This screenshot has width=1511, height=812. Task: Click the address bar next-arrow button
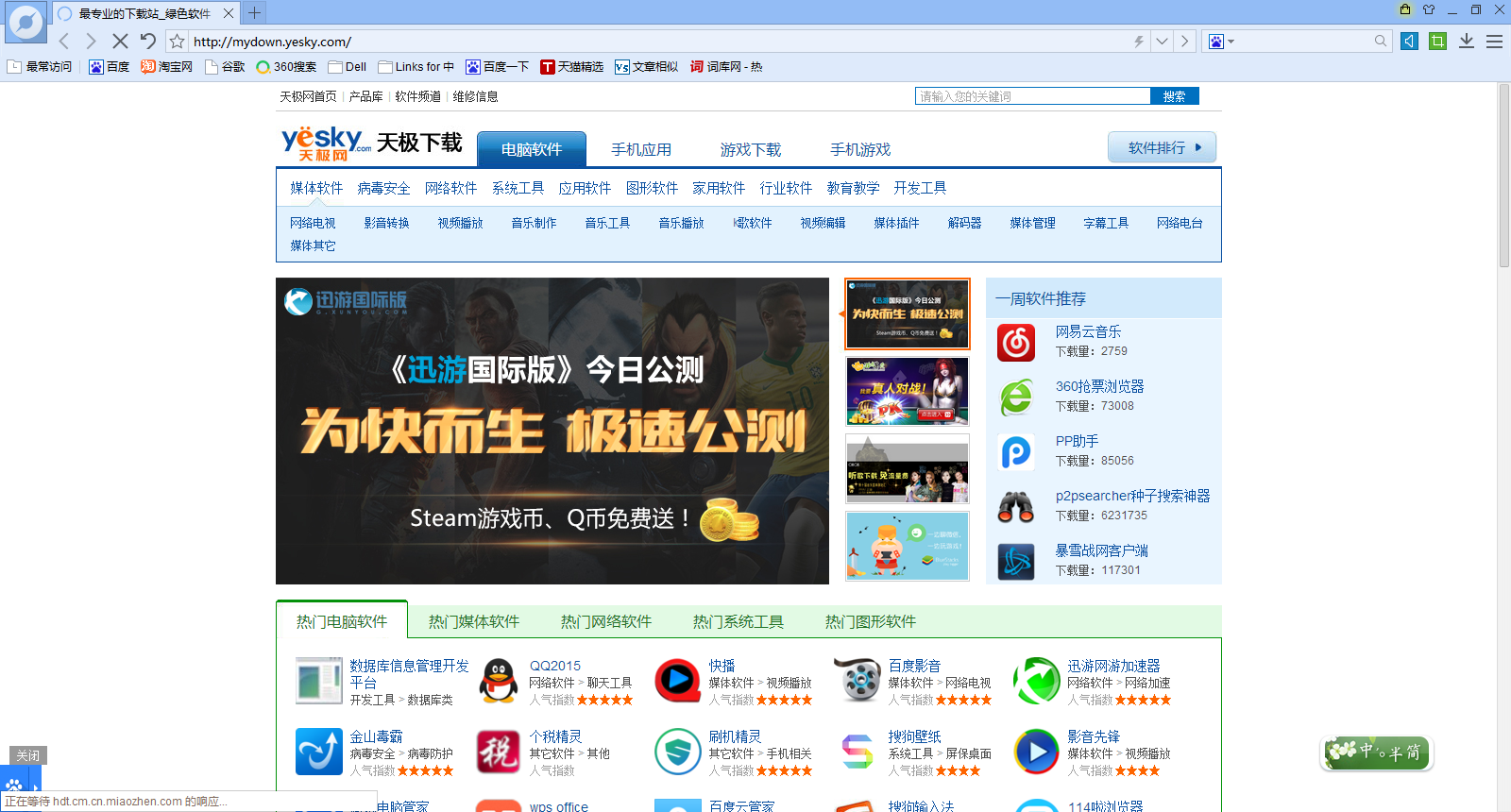point(1184,42)
